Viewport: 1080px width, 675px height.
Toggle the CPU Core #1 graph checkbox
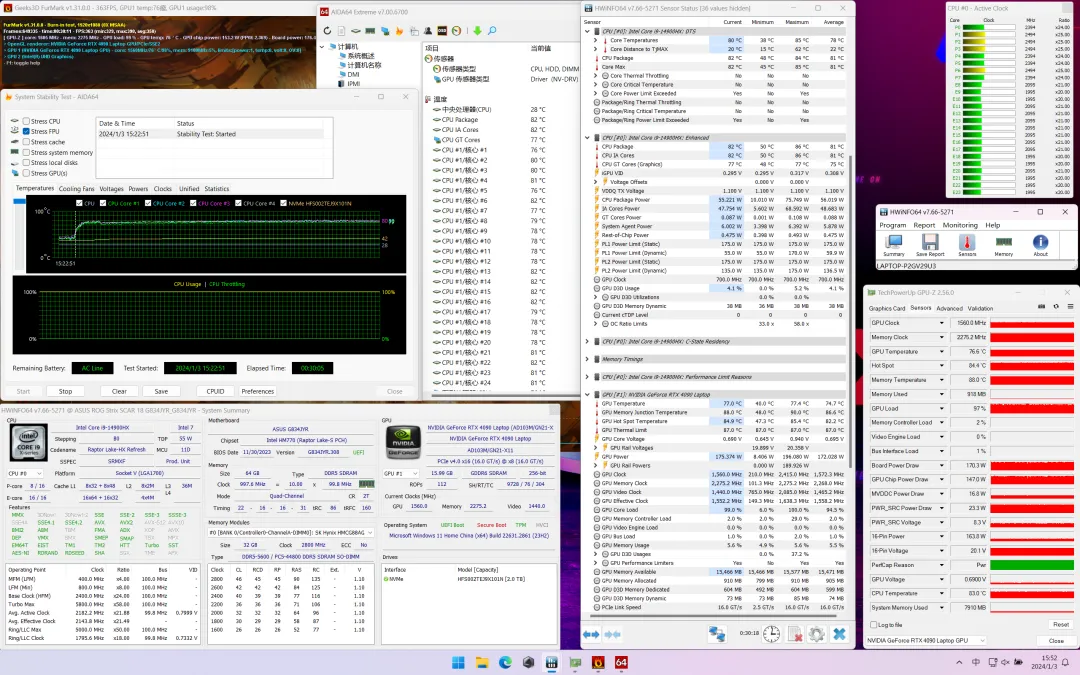pos(103,203)
